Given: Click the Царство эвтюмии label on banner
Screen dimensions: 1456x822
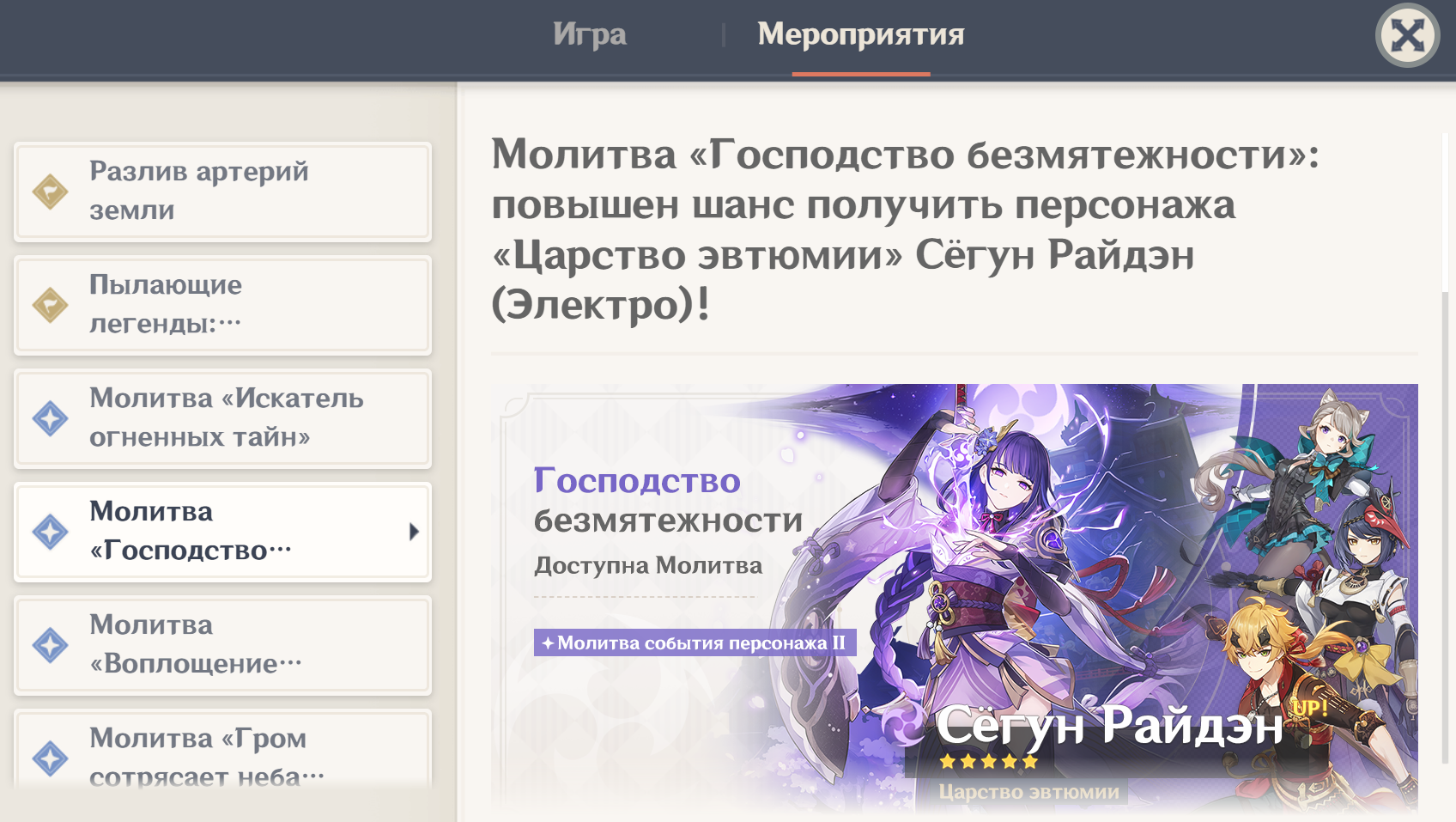Looking at the screenshot, I should [1028, 792].
